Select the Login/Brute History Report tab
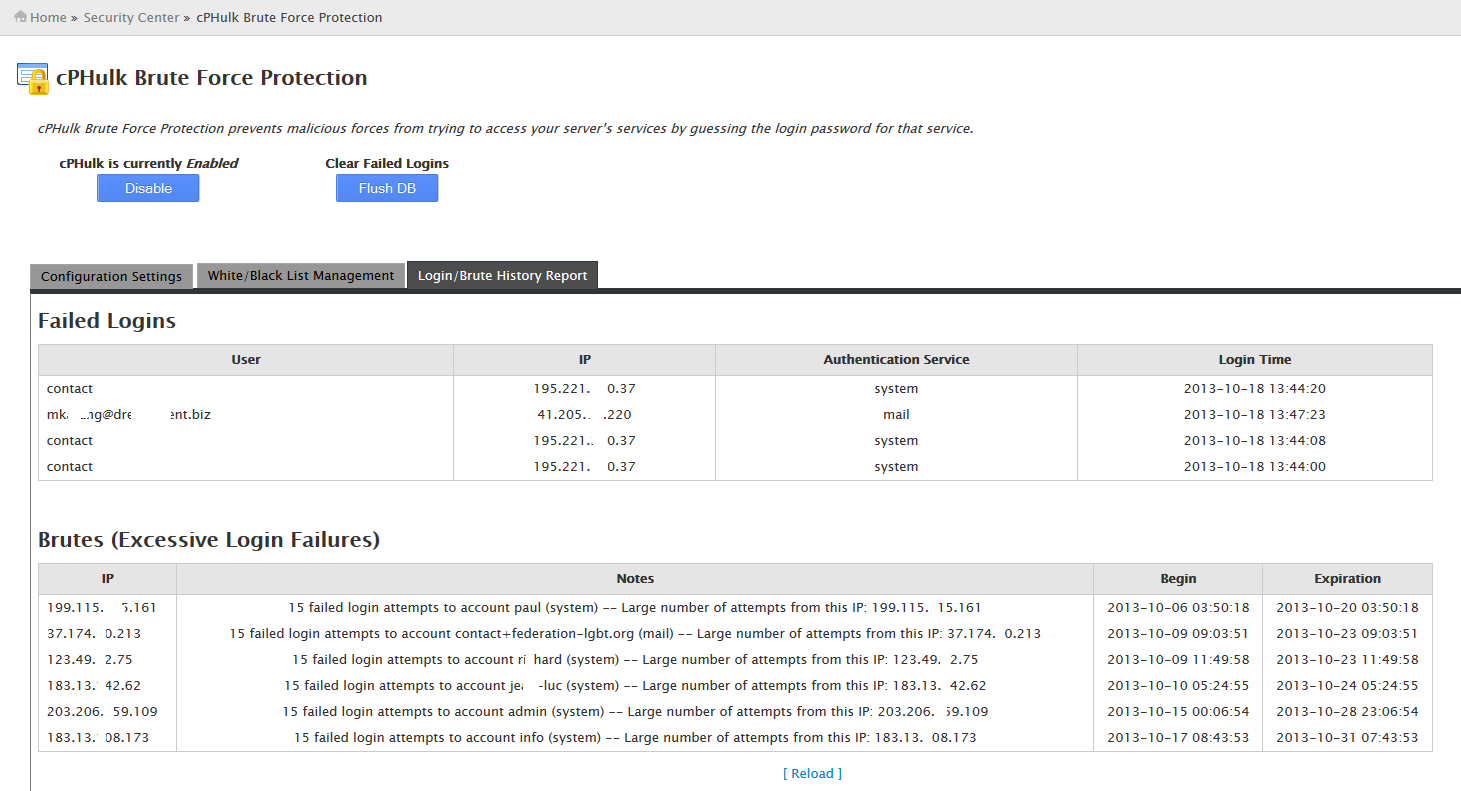 coord(502,275)
